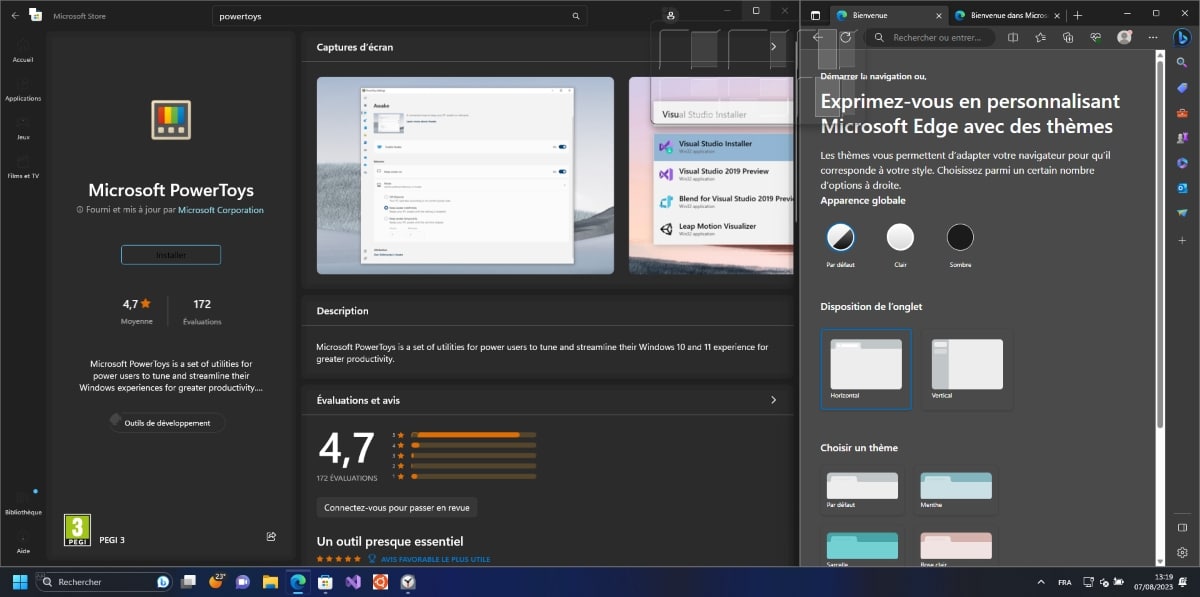The width and height of the screenshot is (1200, 597).
Task: Reload the Edge page
Action: pos(846,37)
